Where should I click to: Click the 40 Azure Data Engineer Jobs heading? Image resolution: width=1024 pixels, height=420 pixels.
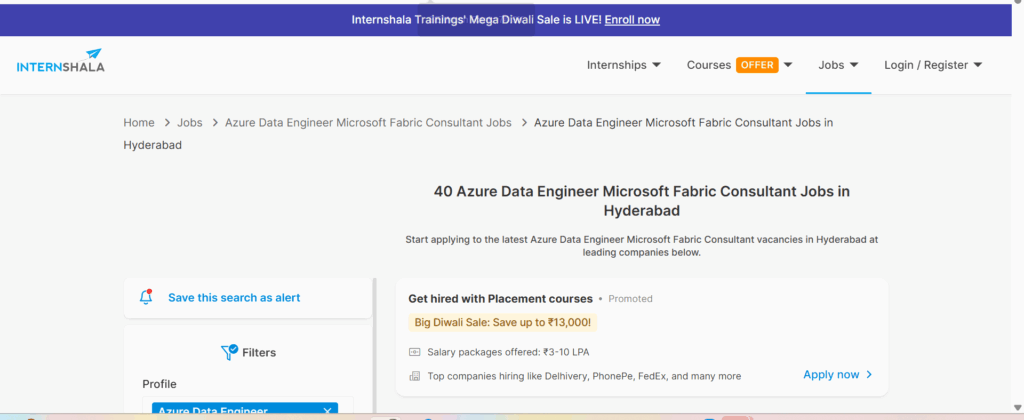point(642,201)
